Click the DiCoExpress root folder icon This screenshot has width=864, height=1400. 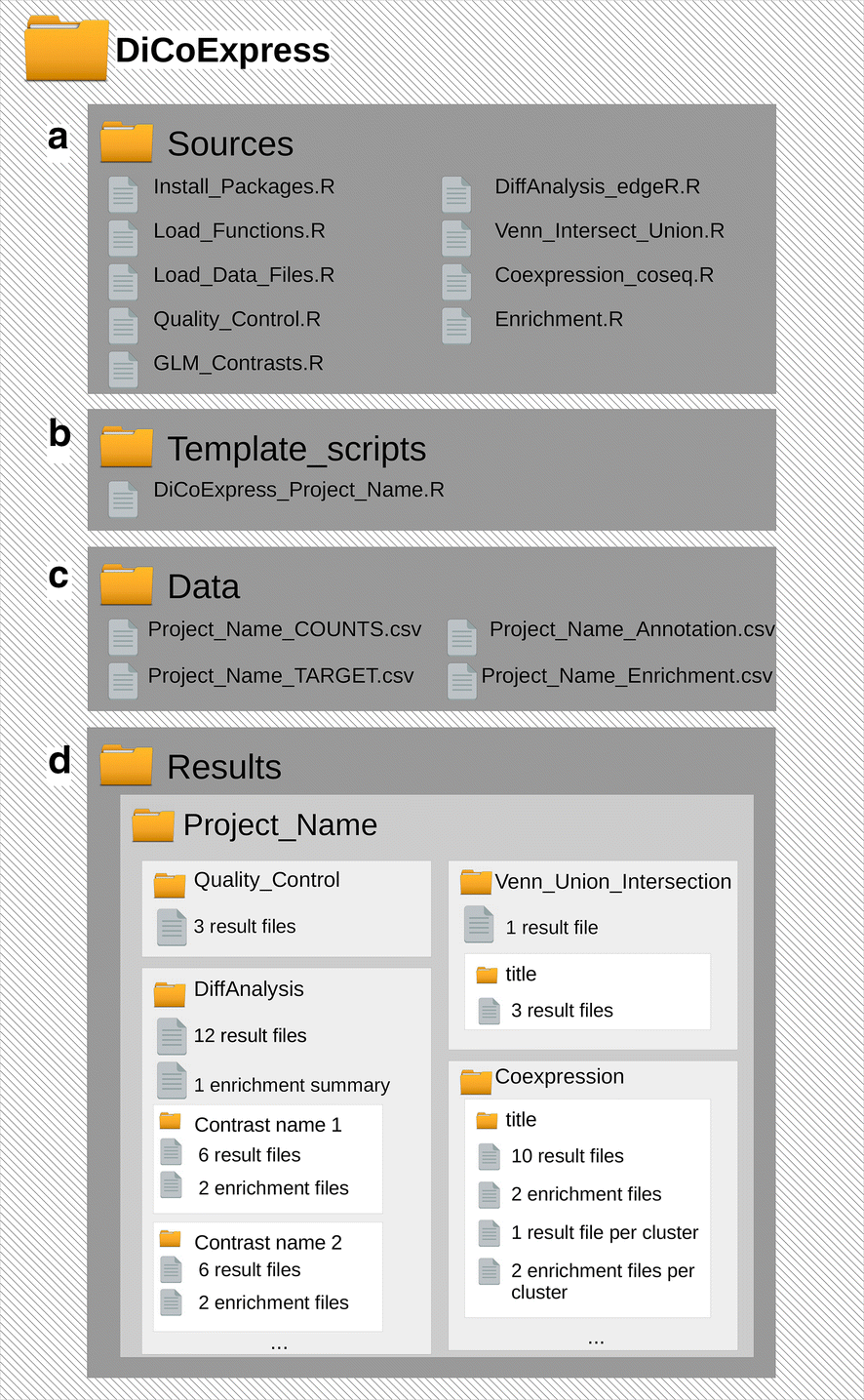point(66,49)
